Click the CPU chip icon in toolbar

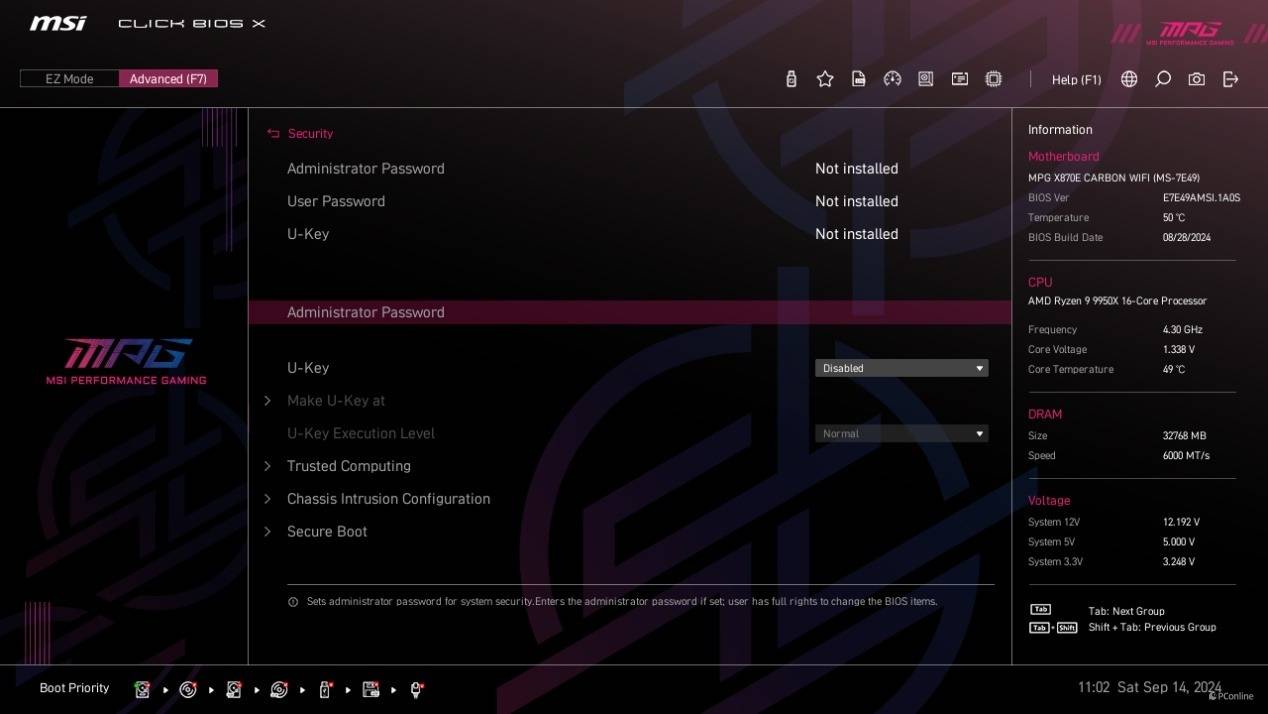993,79
